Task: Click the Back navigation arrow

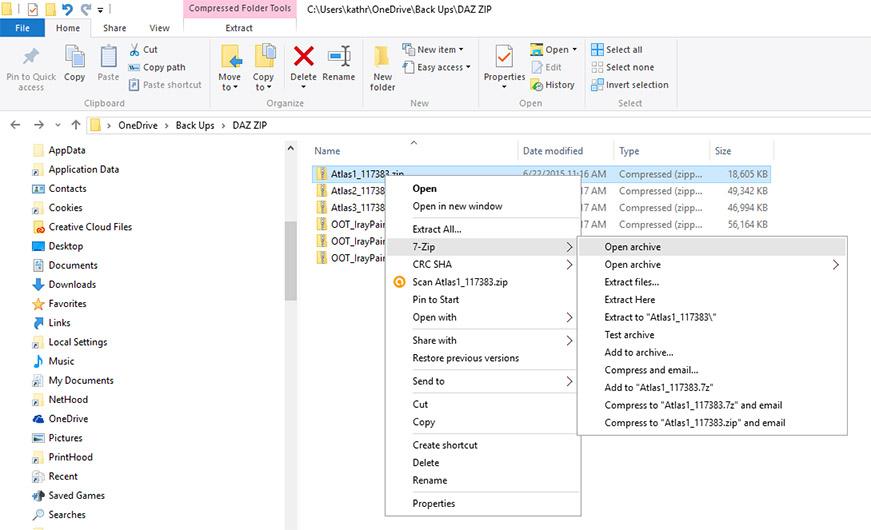Action: pyautogui.click(x=16, y=125)
